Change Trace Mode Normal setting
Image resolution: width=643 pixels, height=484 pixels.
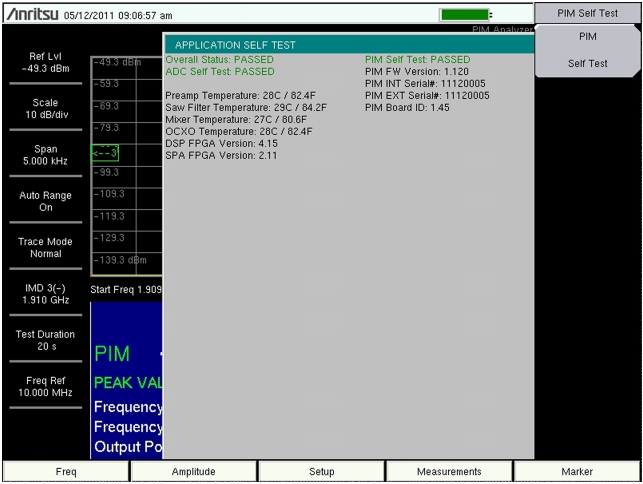pyautogui.click(x=46, y=248)
